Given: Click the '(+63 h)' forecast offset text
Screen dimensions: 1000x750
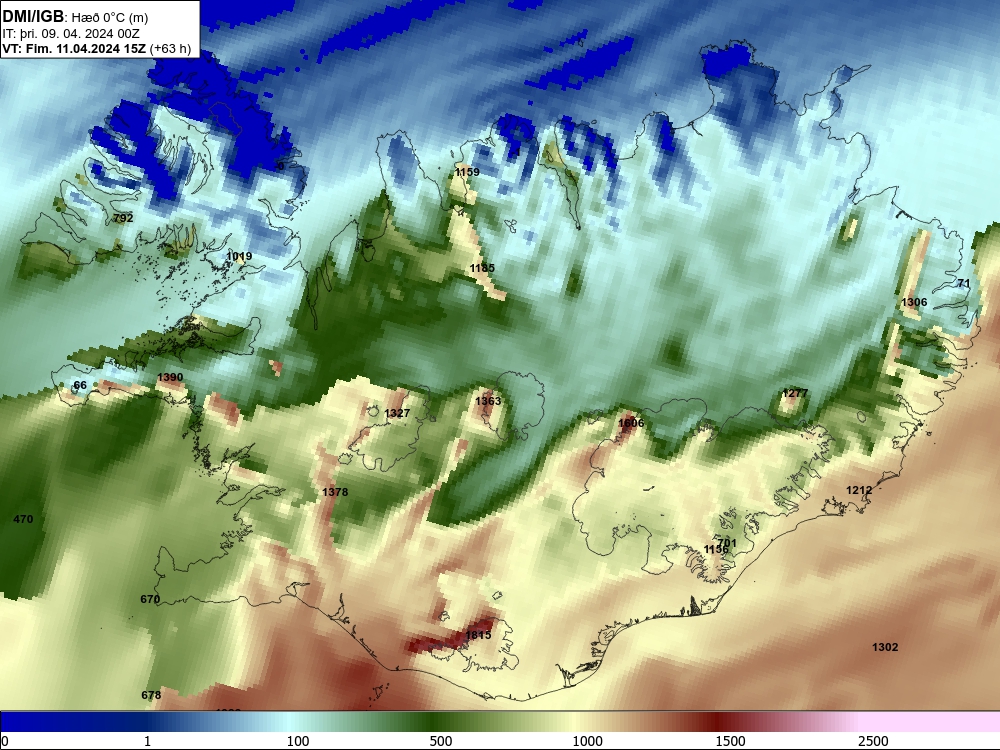Looking at the screenshot, I should click(x=170, y=49).
